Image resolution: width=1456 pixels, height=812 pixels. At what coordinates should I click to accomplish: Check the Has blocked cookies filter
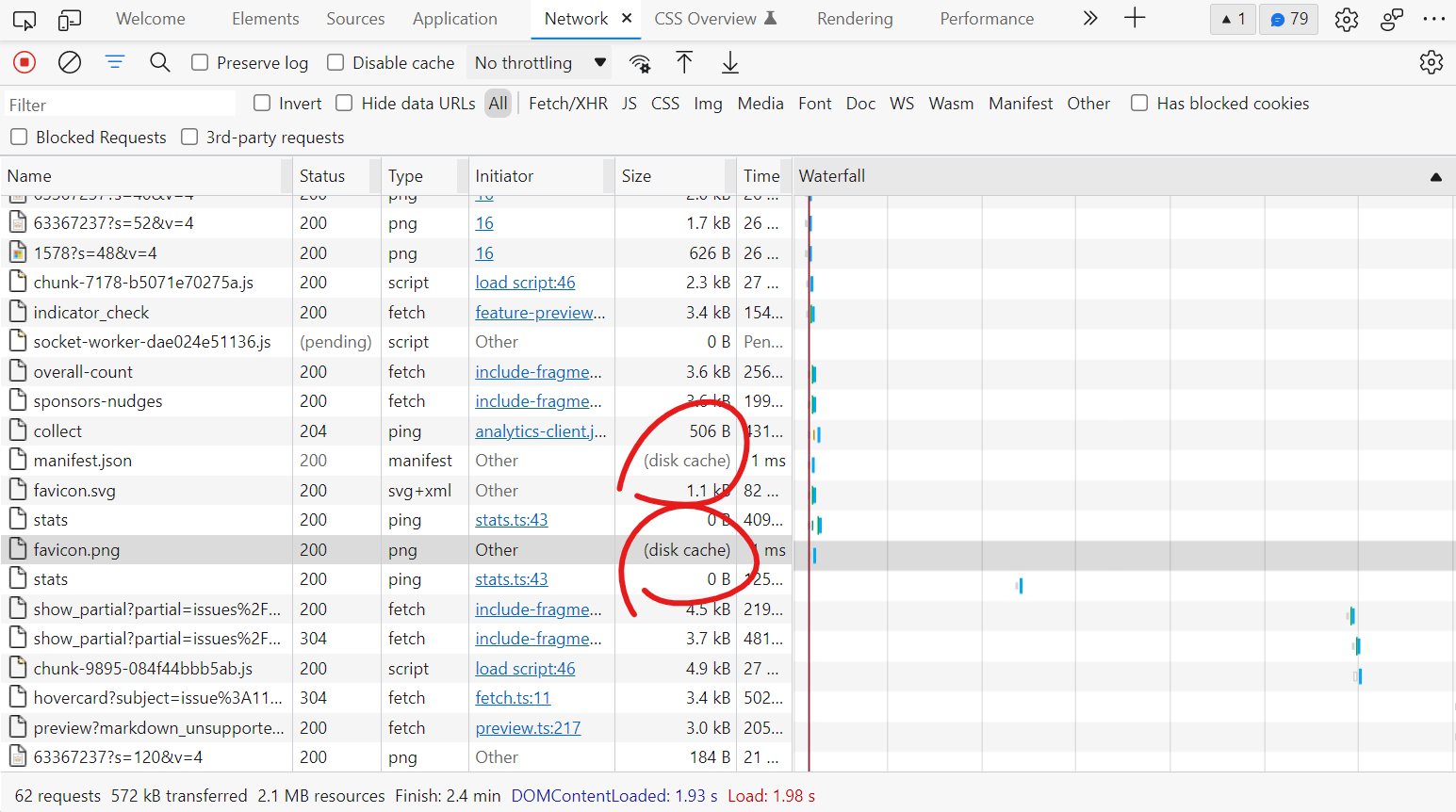point(1139,104)
